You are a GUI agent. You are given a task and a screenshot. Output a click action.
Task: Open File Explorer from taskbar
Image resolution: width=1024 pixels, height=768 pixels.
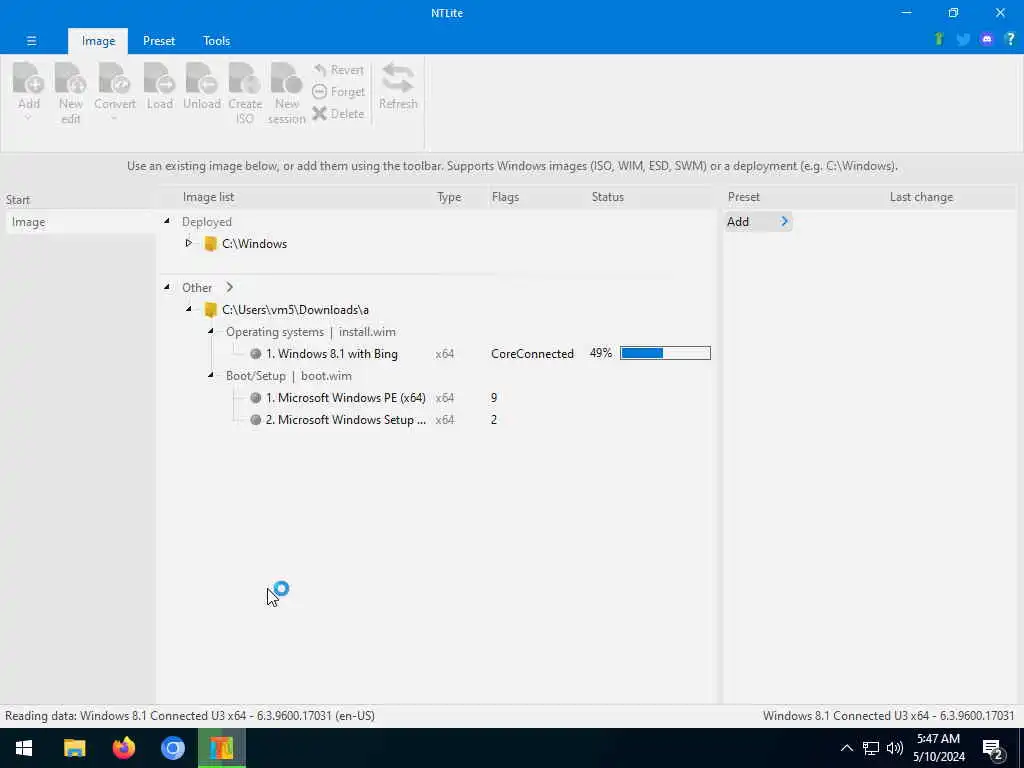pos(74,748)
